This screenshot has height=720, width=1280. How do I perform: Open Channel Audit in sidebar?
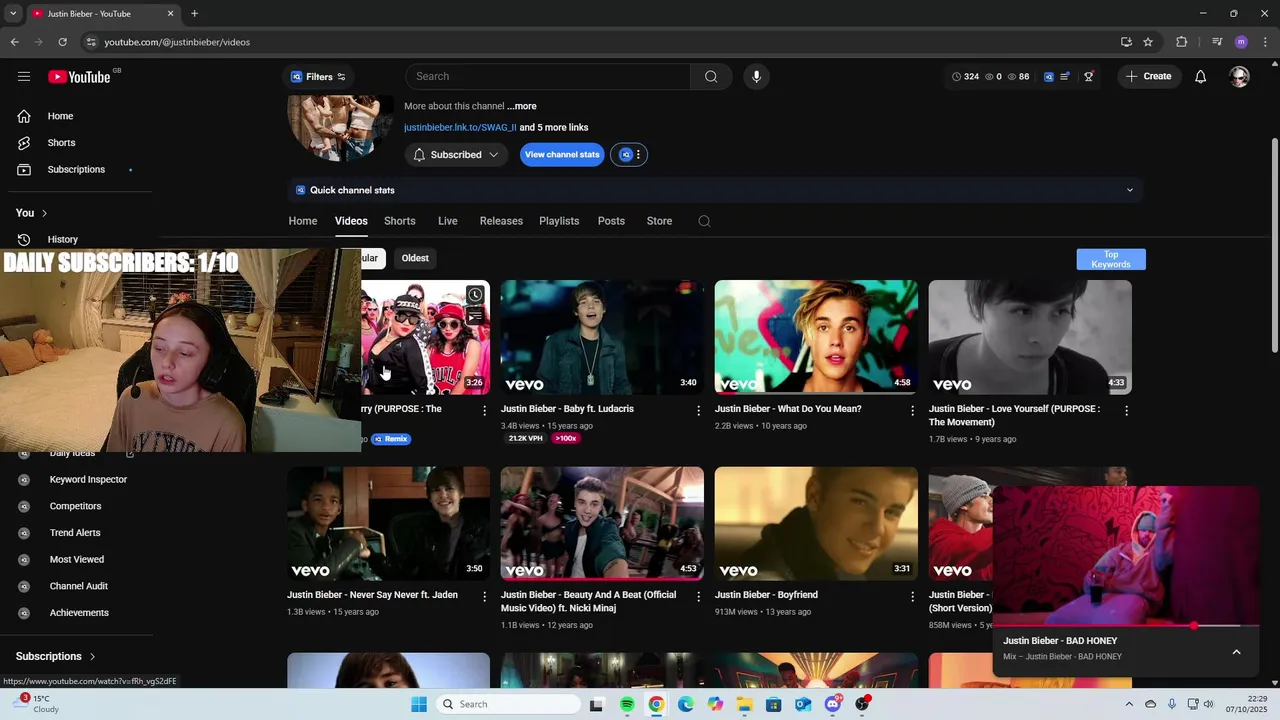click(x=79, y=586)
